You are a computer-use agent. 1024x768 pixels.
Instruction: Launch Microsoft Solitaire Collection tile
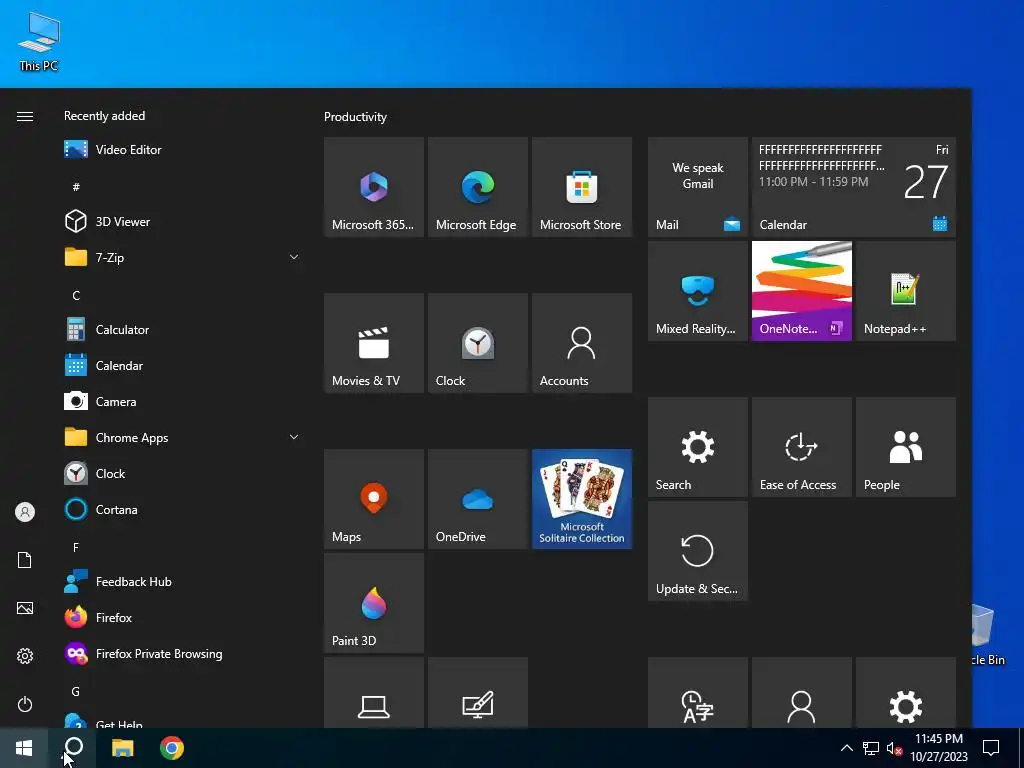(582, 499)
